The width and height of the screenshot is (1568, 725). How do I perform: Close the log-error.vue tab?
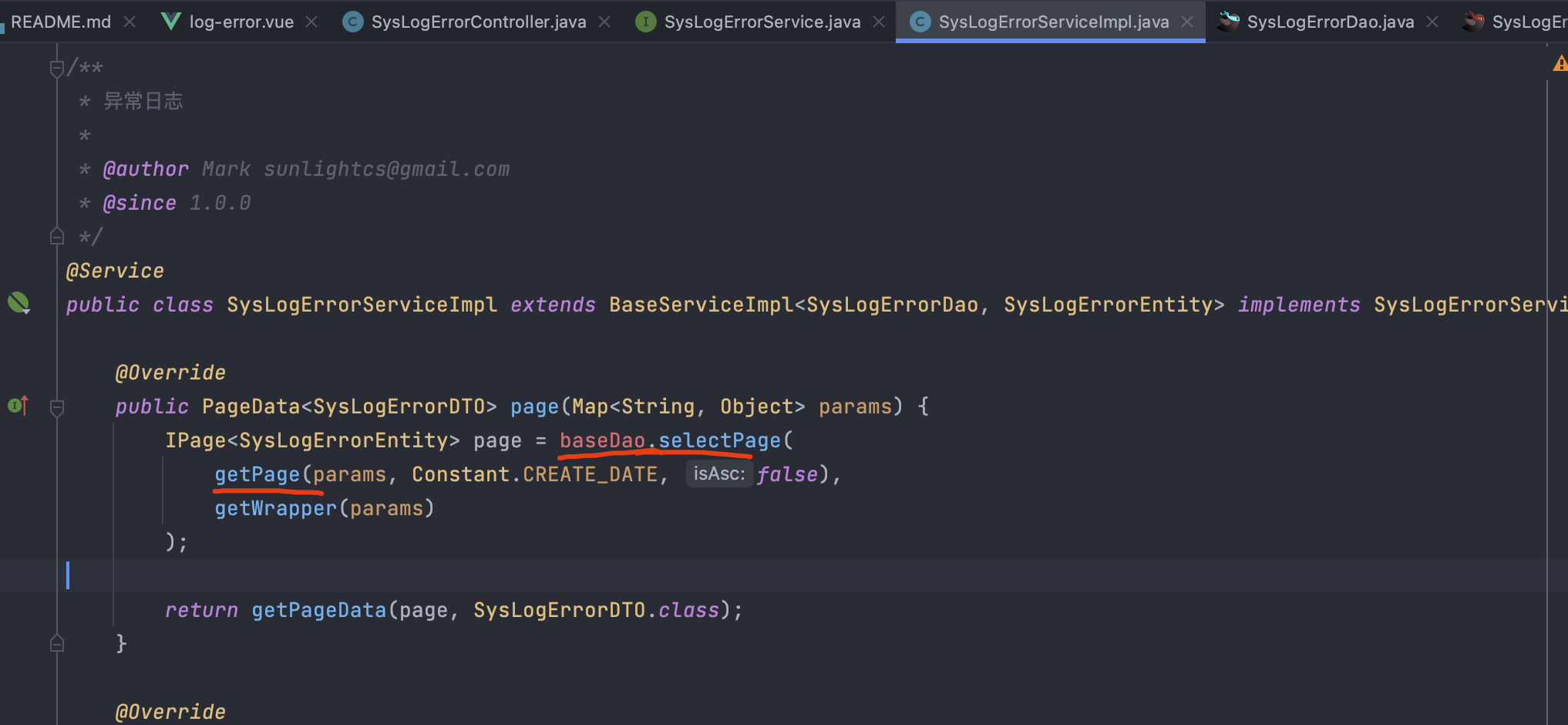pyautogui.click(x=311, y=22)
